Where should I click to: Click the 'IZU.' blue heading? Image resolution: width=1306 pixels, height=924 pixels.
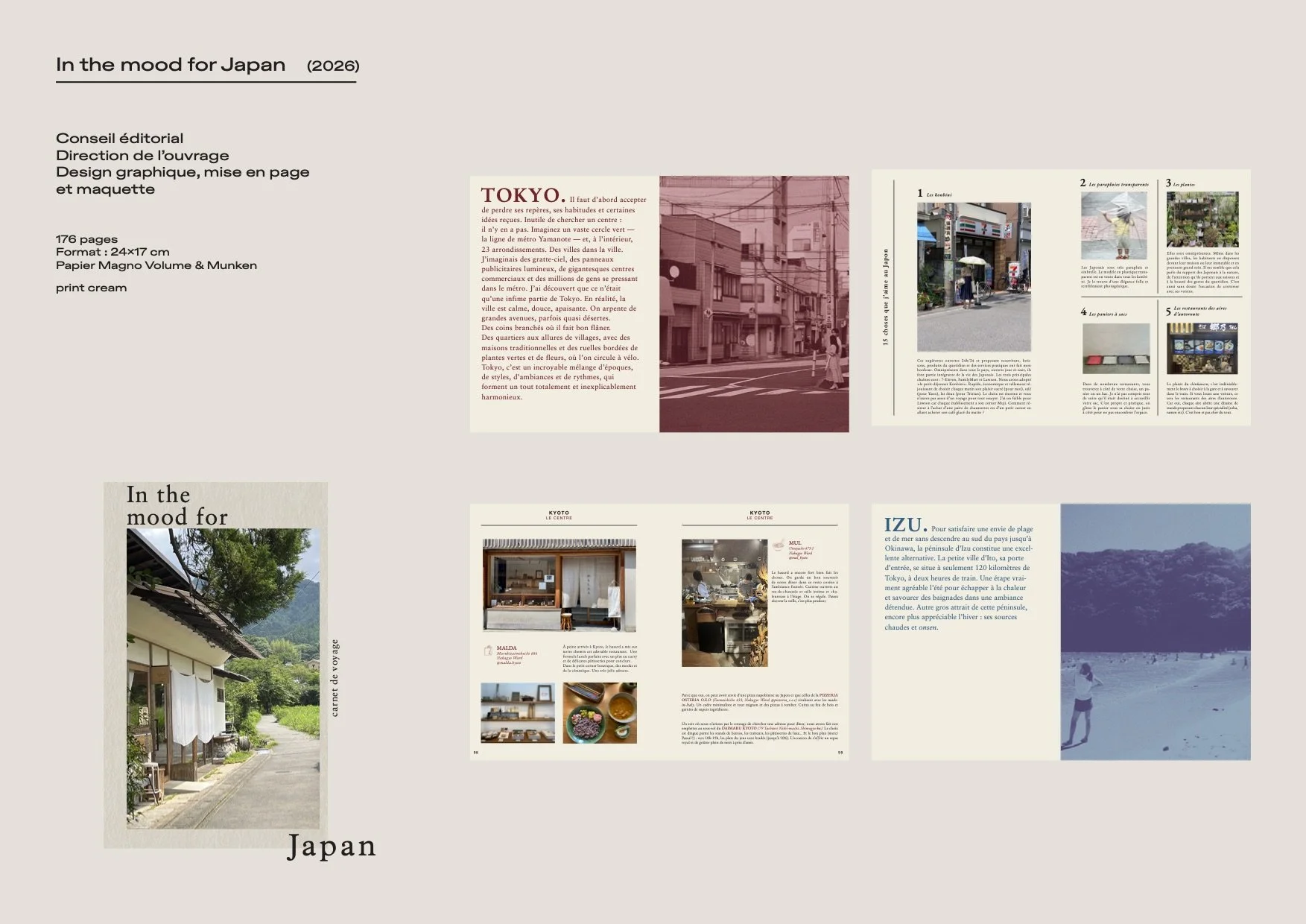pos(905,525)
